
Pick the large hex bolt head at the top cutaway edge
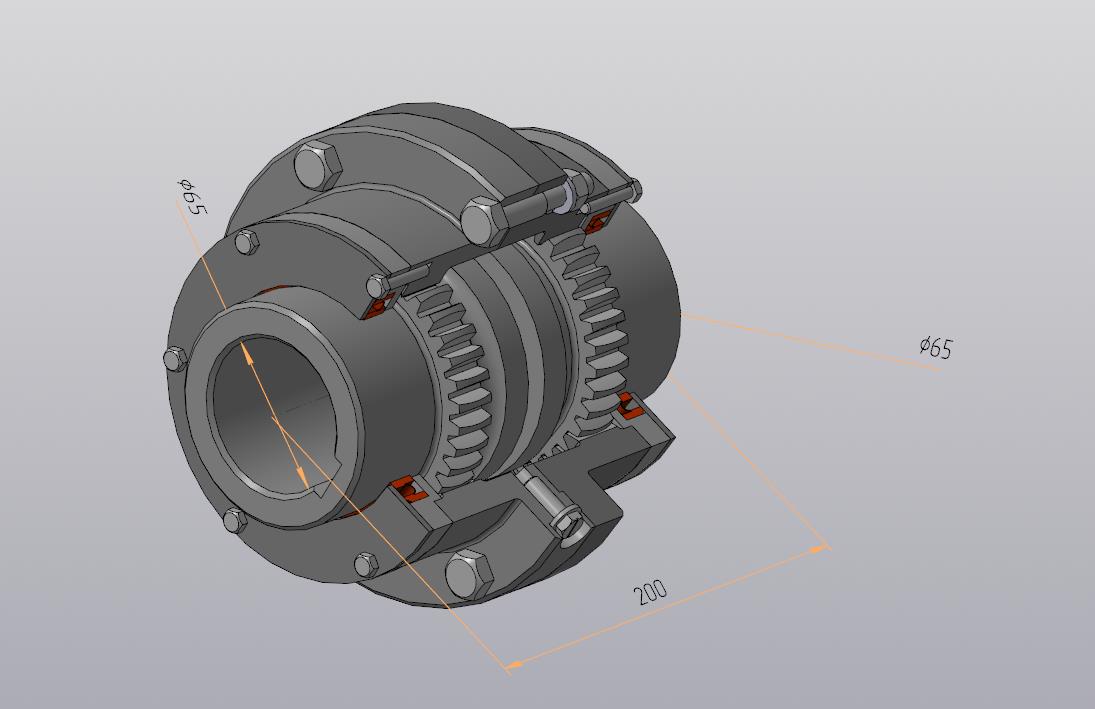(485, 221)
